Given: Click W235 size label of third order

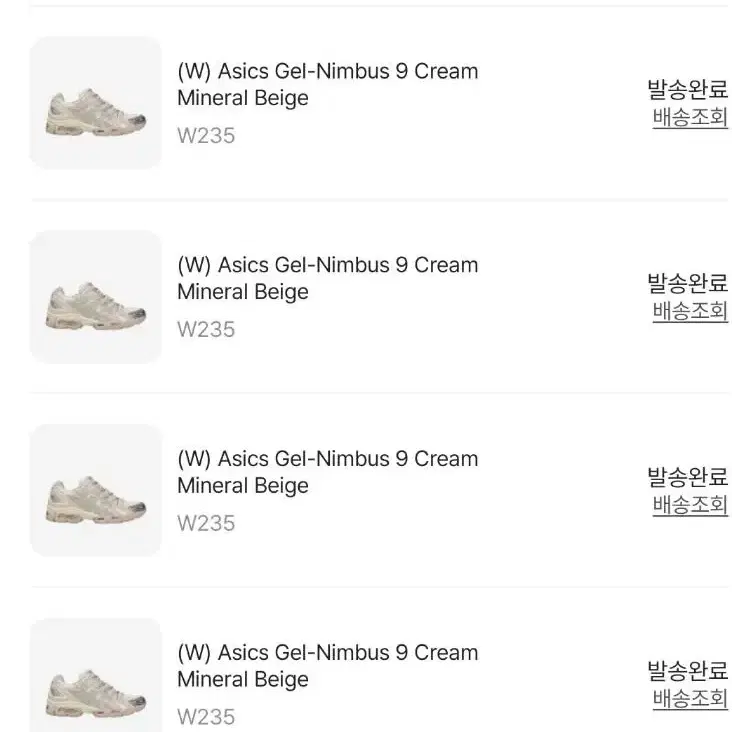Looking at the screenshot, I should pyautogui.click(x=206, y=523).
